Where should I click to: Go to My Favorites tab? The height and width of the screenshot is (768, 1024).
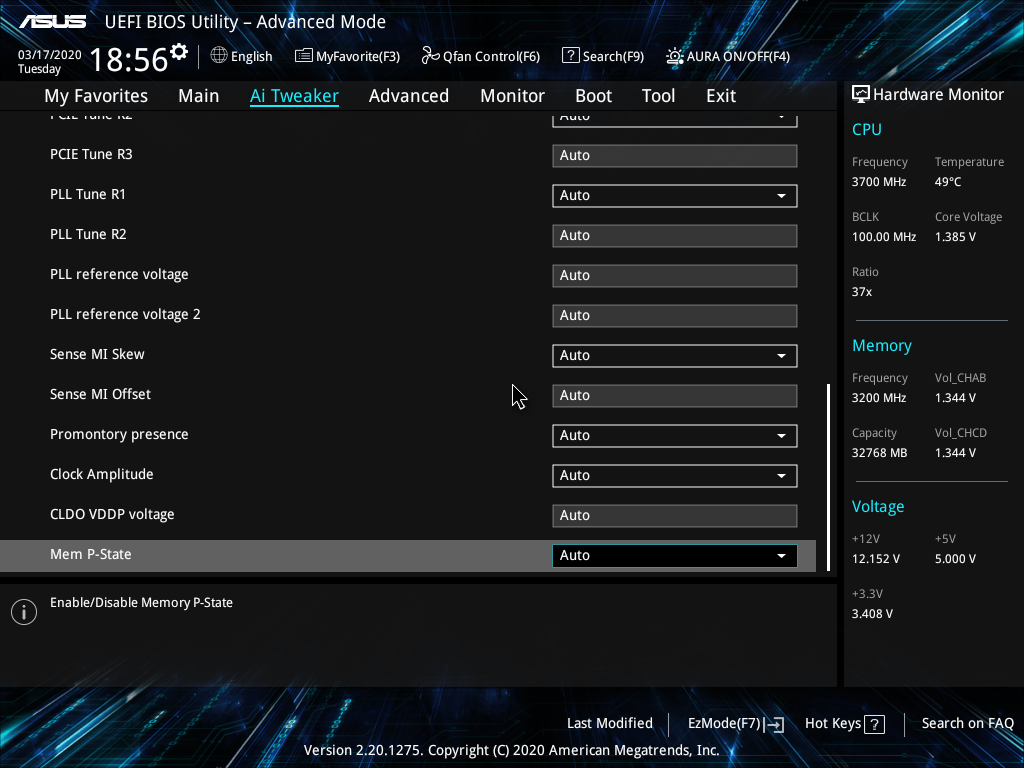coord(96,96)
